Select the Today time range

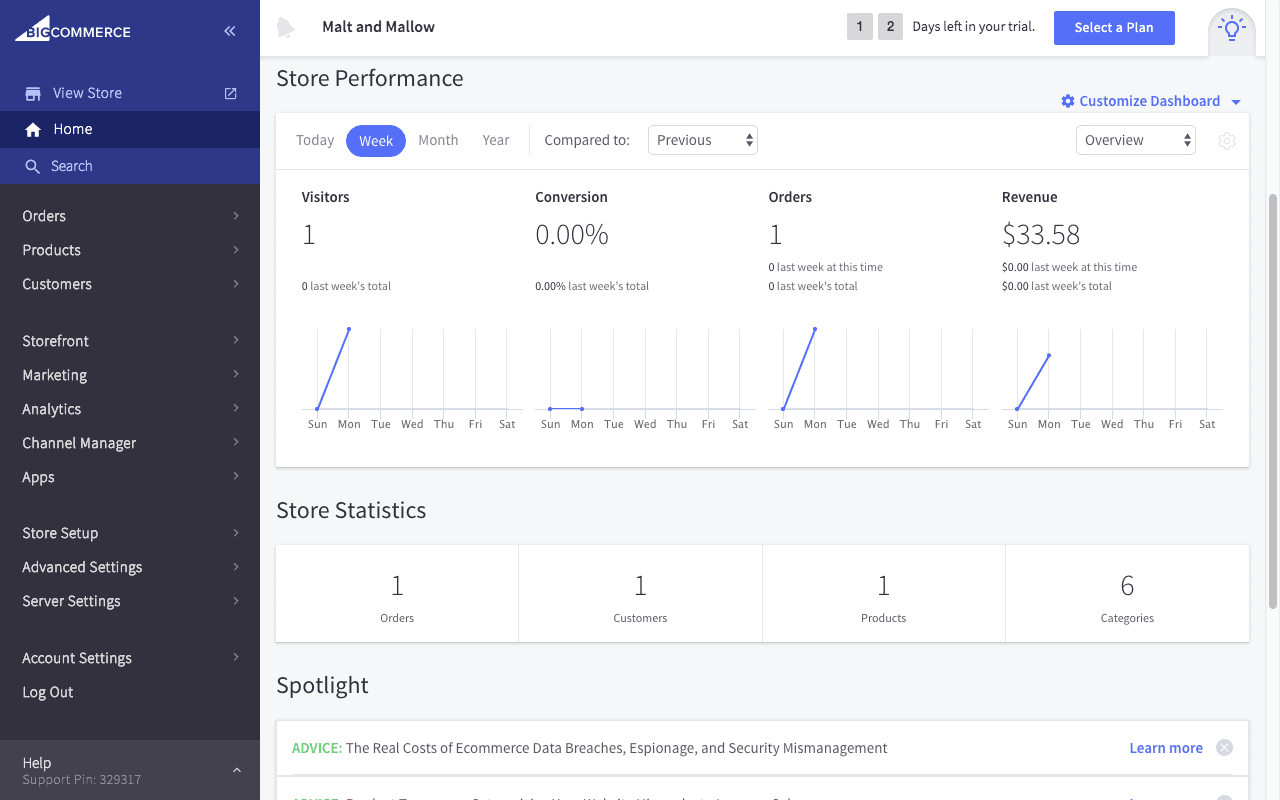click(315, 140)
